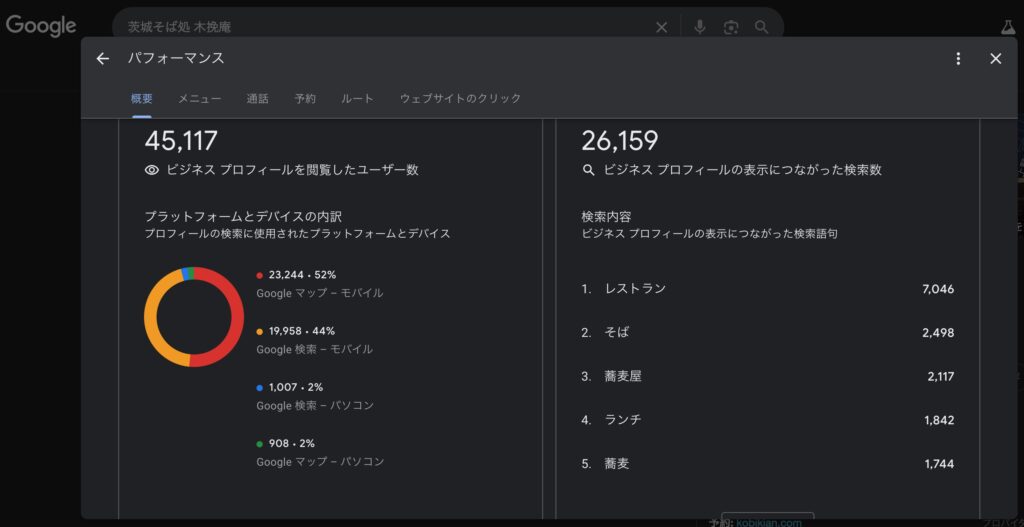1024x527 pixels.
Task: Click ビジネス プロフィールの表示につながった検索数 label
Action: 743,170
